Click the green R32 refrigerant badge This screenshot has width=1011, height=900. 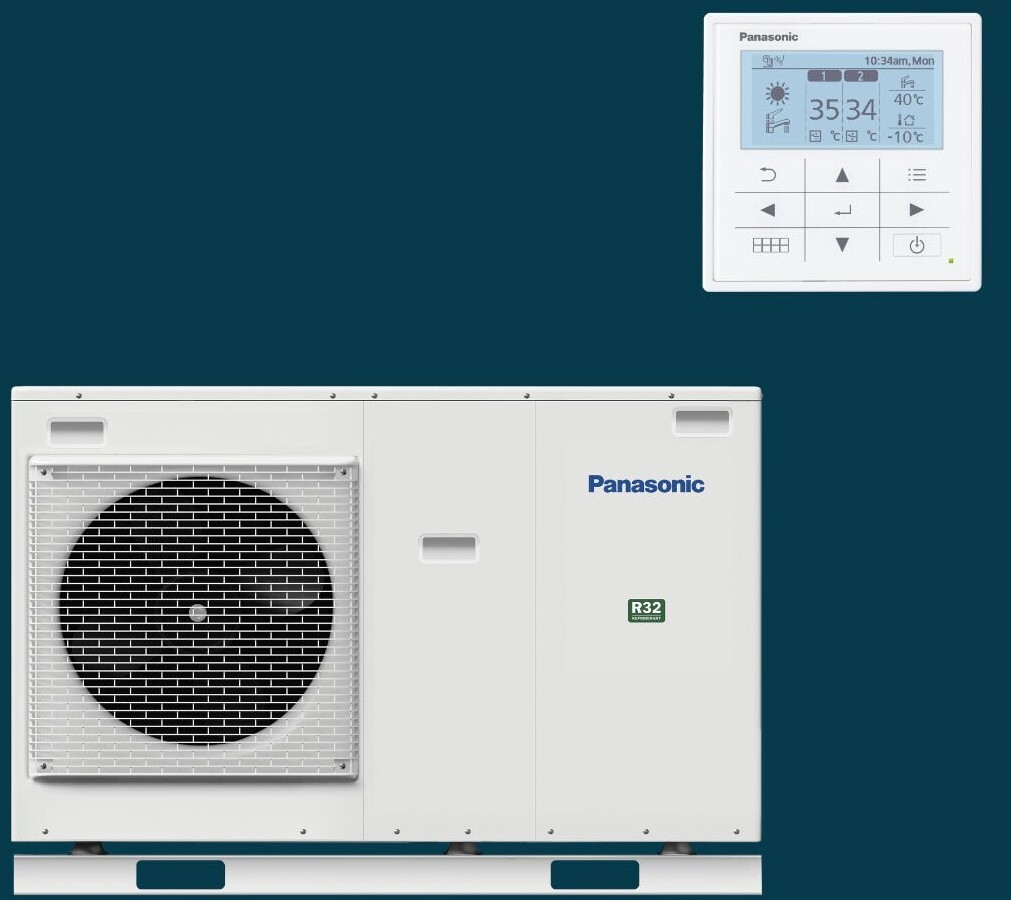646,610
